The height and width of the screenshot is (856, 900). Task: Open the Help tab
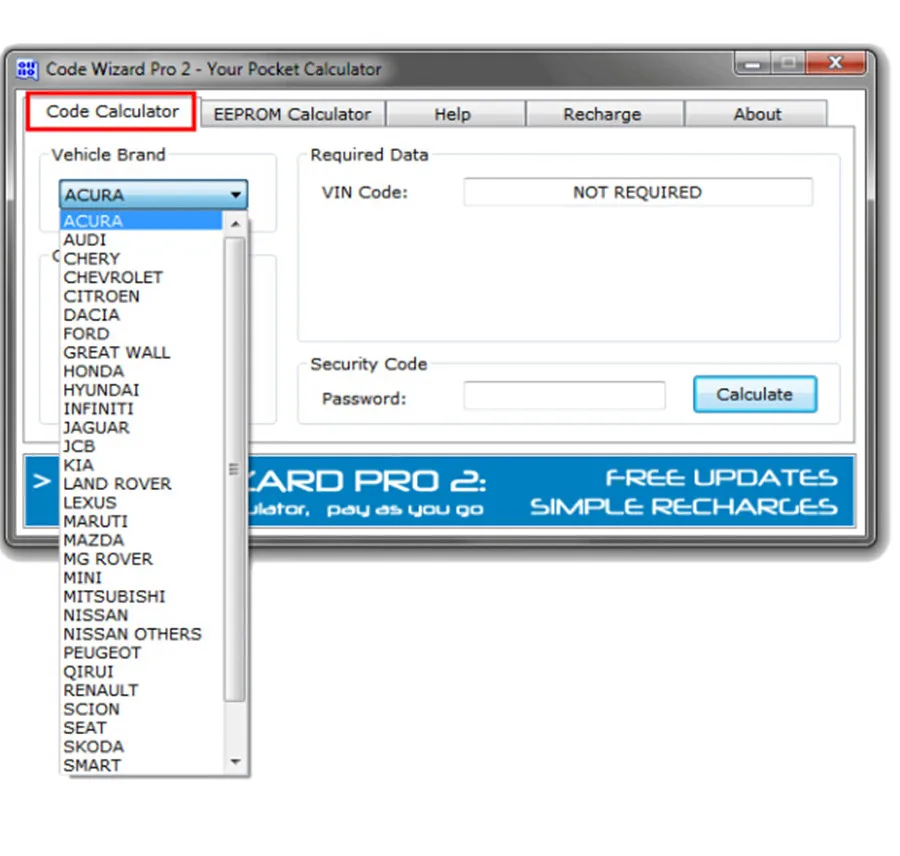[453, 114]
